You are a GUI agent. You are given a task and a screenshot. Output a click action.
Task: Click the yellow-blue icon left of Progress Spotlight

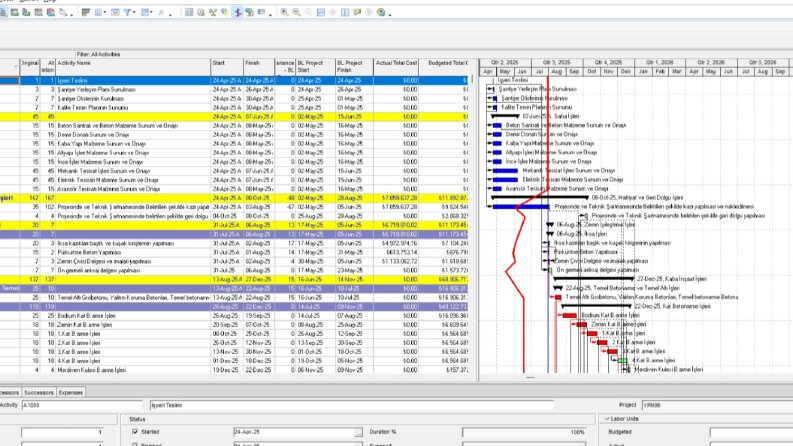point(225,12)
